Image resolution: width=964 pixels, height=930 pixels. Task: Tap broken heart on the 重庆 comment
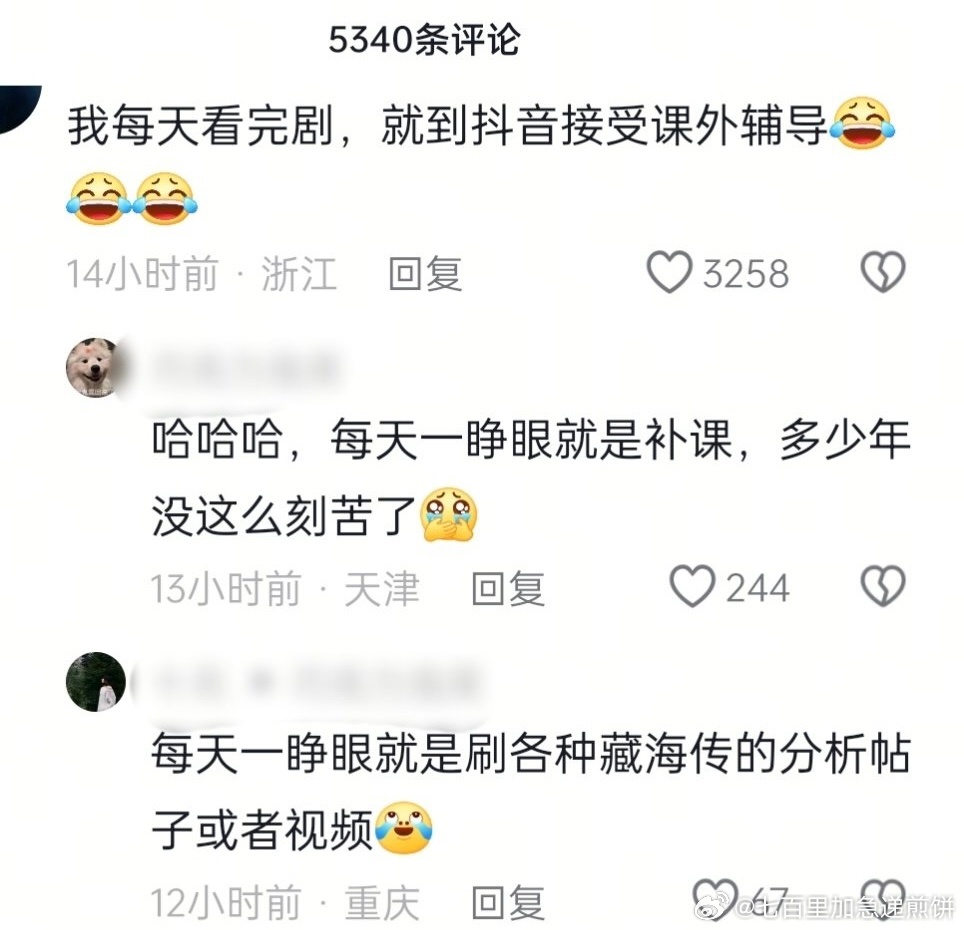coord(883,899)
